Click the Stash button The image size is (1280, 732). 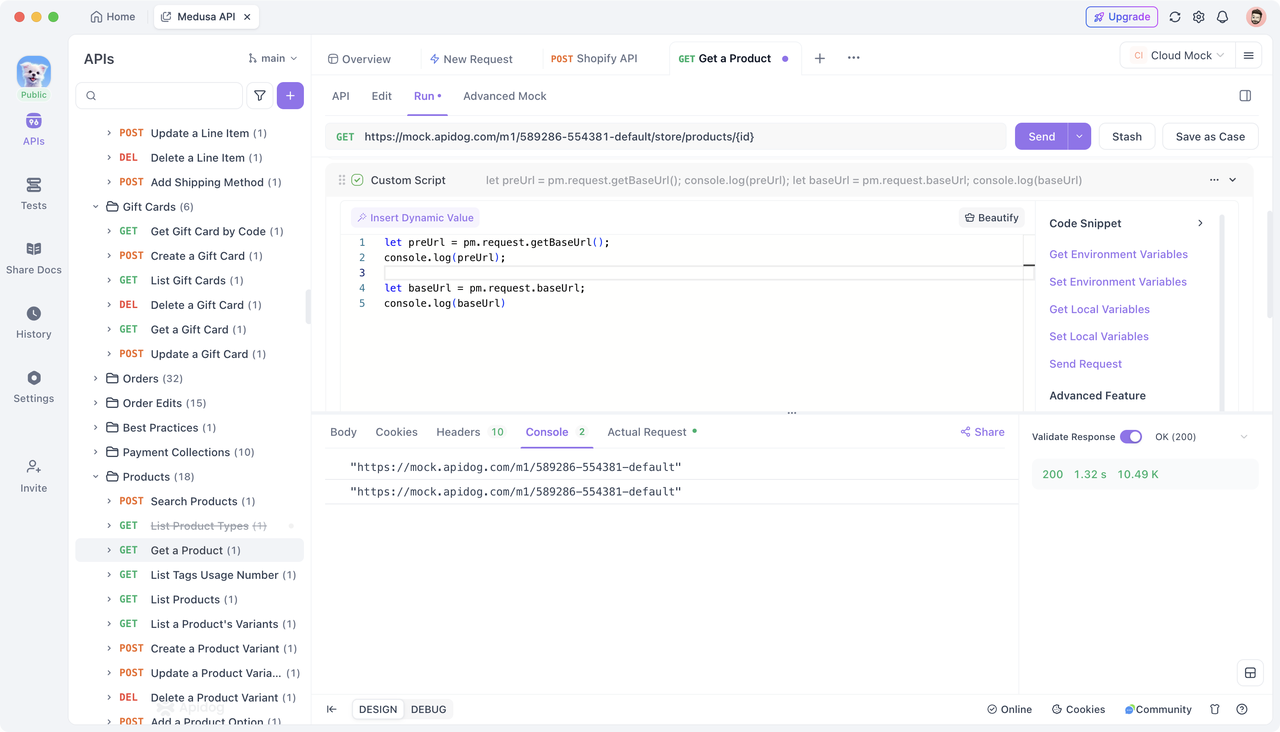[x=1127, y=137]
